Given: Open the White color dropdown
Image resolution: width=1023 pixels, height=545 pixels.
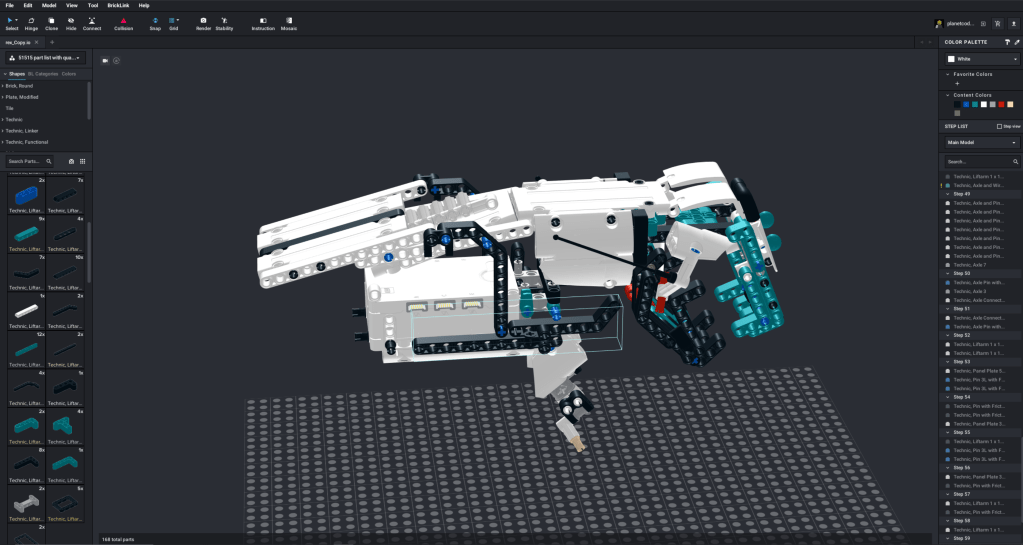Looking at the screenshot, I should click(981, 60).
